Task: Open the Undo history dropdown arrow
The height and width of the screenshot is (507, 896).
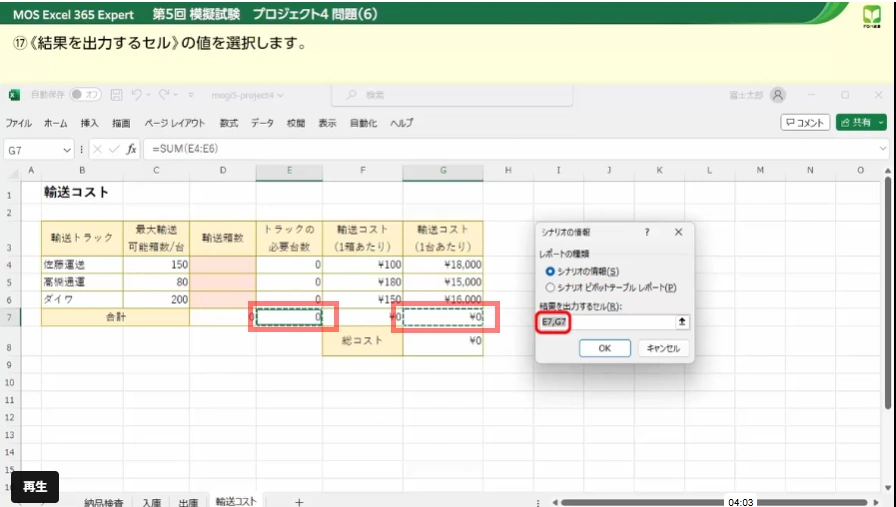Action: pyautogui.click(x=148, y=95)
